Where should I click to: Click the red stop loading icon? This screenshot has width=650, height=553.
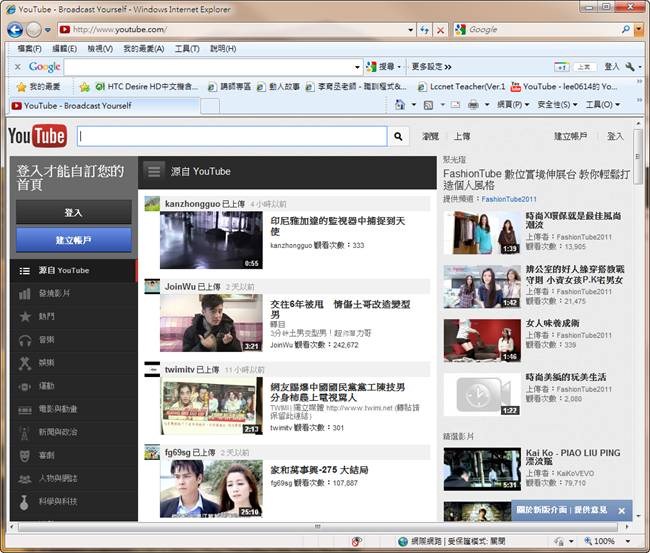(x=440, y=30)
